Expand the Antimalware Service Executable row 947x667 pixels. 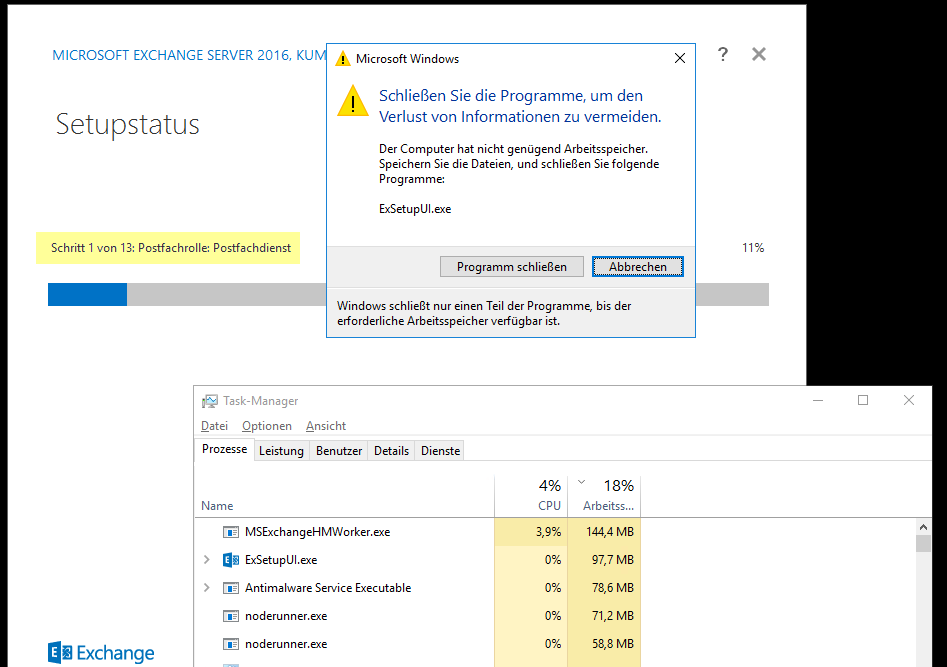click(207, 588)
